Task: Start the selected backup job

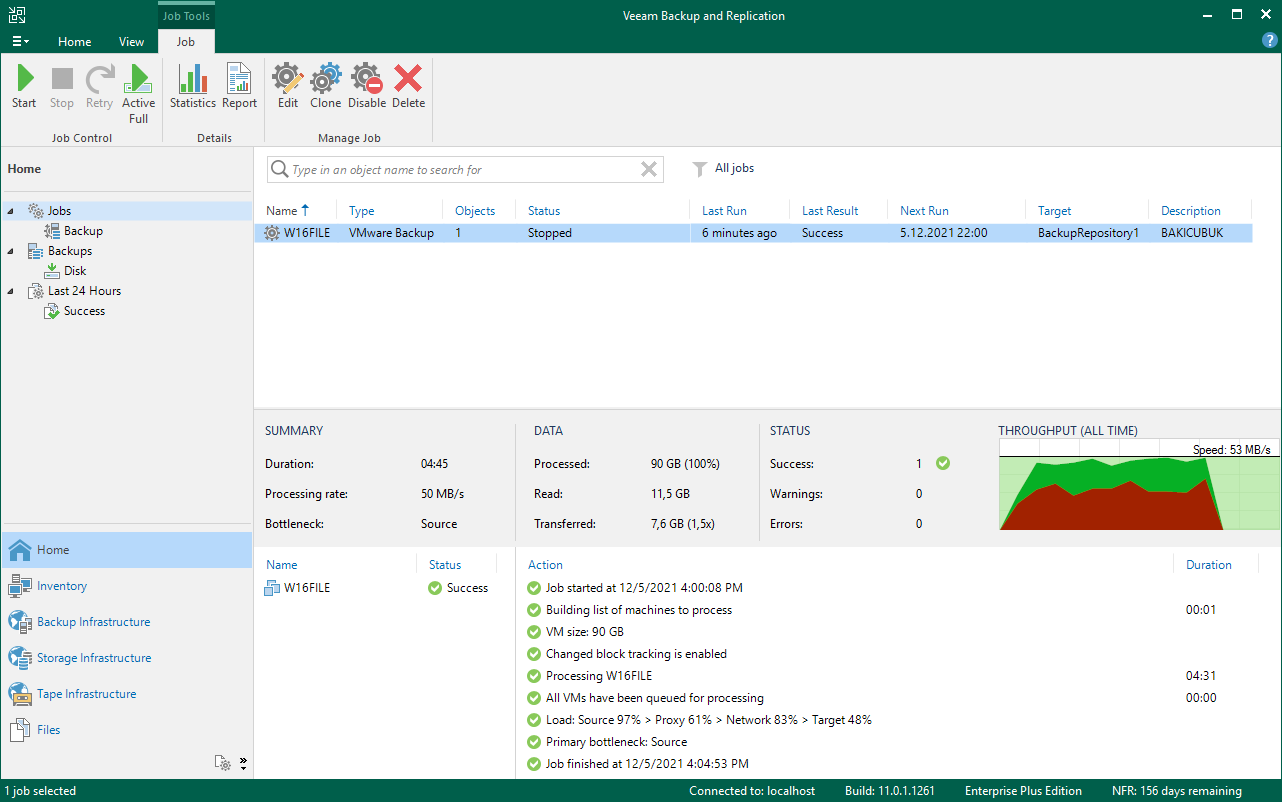Action: [24, 87]
